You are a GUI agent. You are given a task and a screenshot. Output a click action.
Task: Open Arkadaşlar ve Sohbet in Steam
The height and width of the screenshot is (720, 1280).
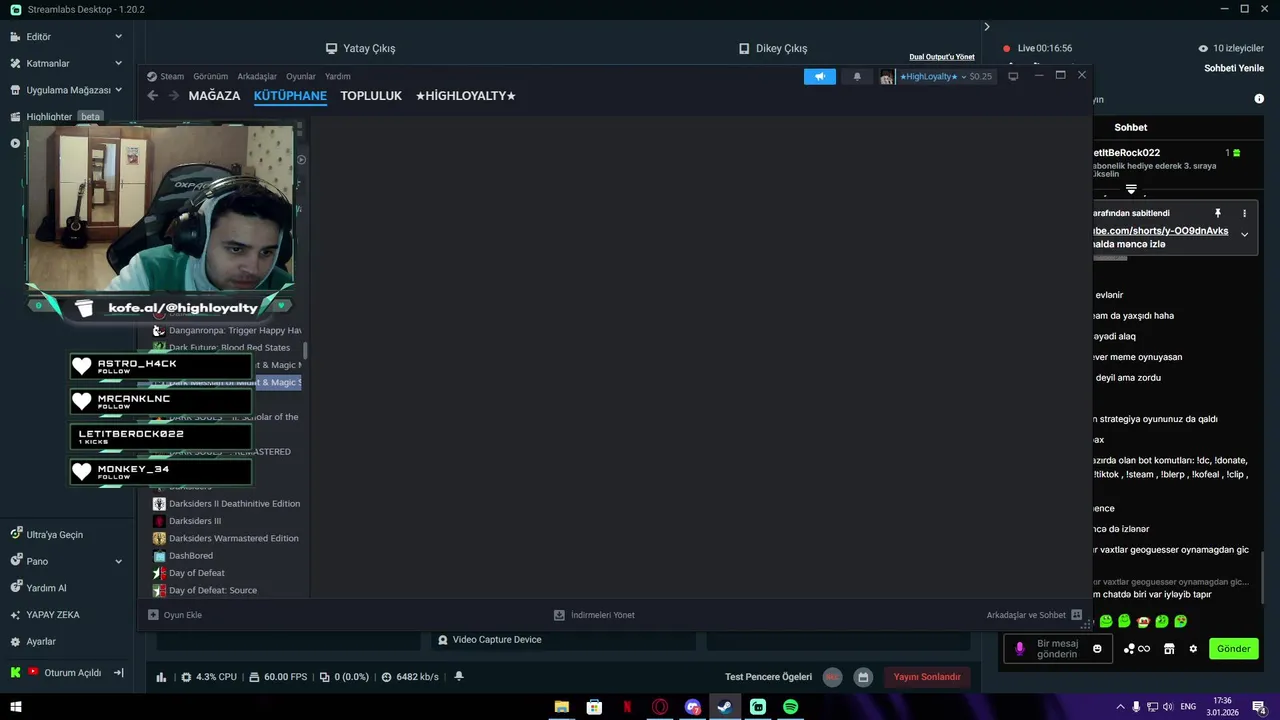click(x=1034, y=615)
